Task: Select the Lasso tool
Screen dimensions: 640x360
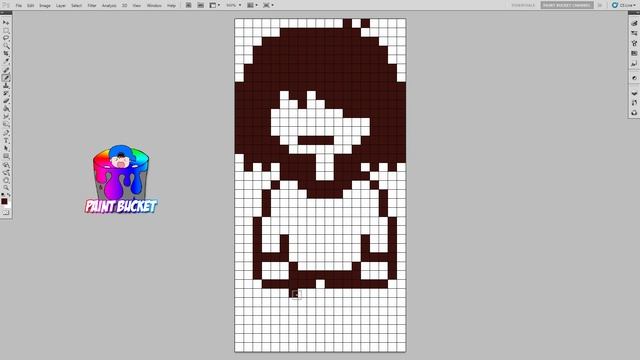Action: (x=6, y=38)
